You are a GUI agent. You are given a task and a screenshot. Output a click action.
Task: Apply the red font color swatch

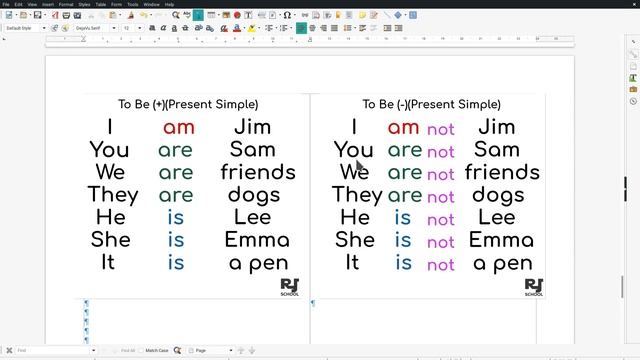237,28
